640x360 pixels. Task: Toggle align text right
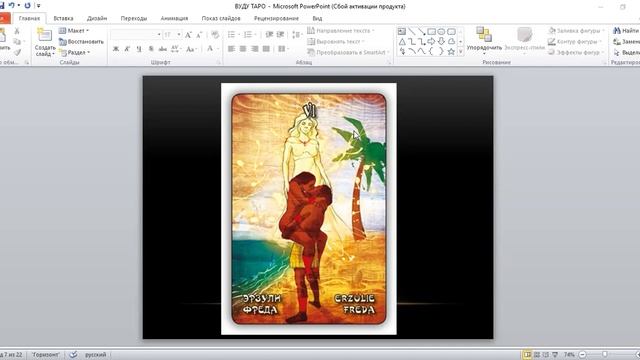pyautogui.click(x=255, y=49)
